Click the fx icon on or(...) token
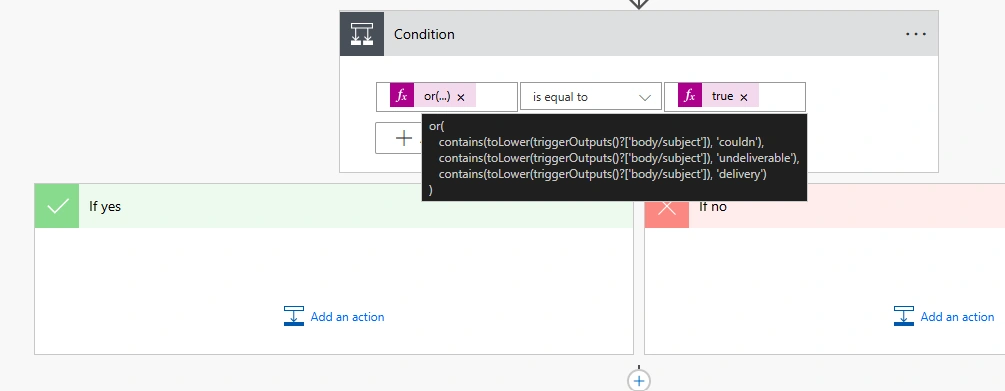 (402, 96)
